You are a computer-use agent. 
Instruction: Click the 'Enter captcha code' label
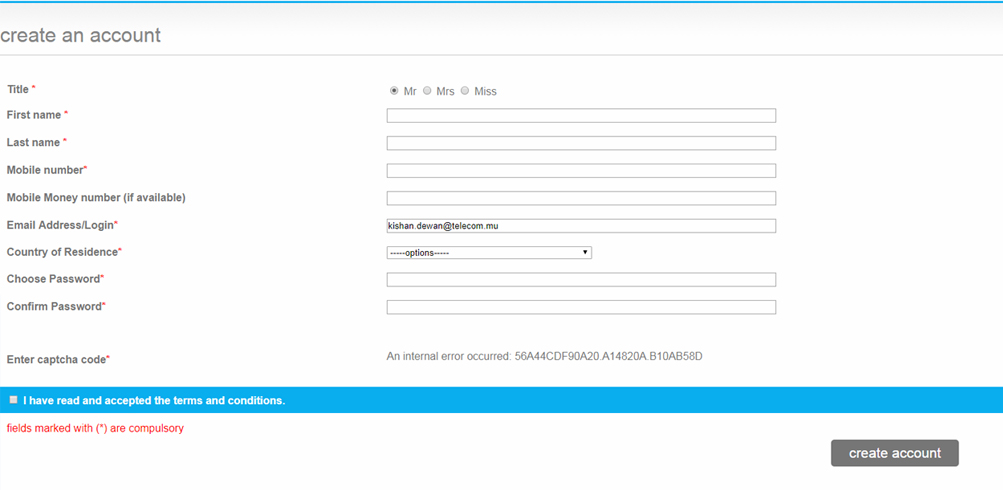click(x=58, y=360)
